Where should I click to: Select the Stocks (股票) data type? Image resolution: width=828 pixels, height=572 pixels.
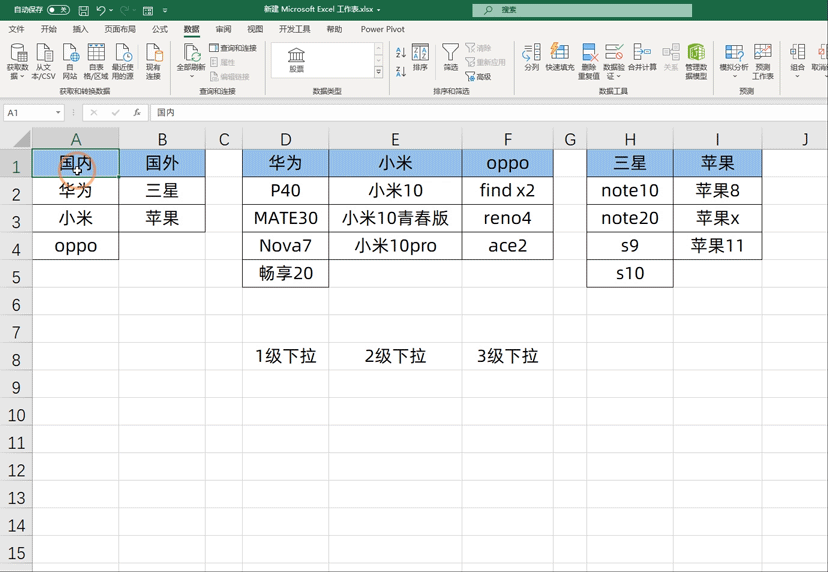point(296,60)
